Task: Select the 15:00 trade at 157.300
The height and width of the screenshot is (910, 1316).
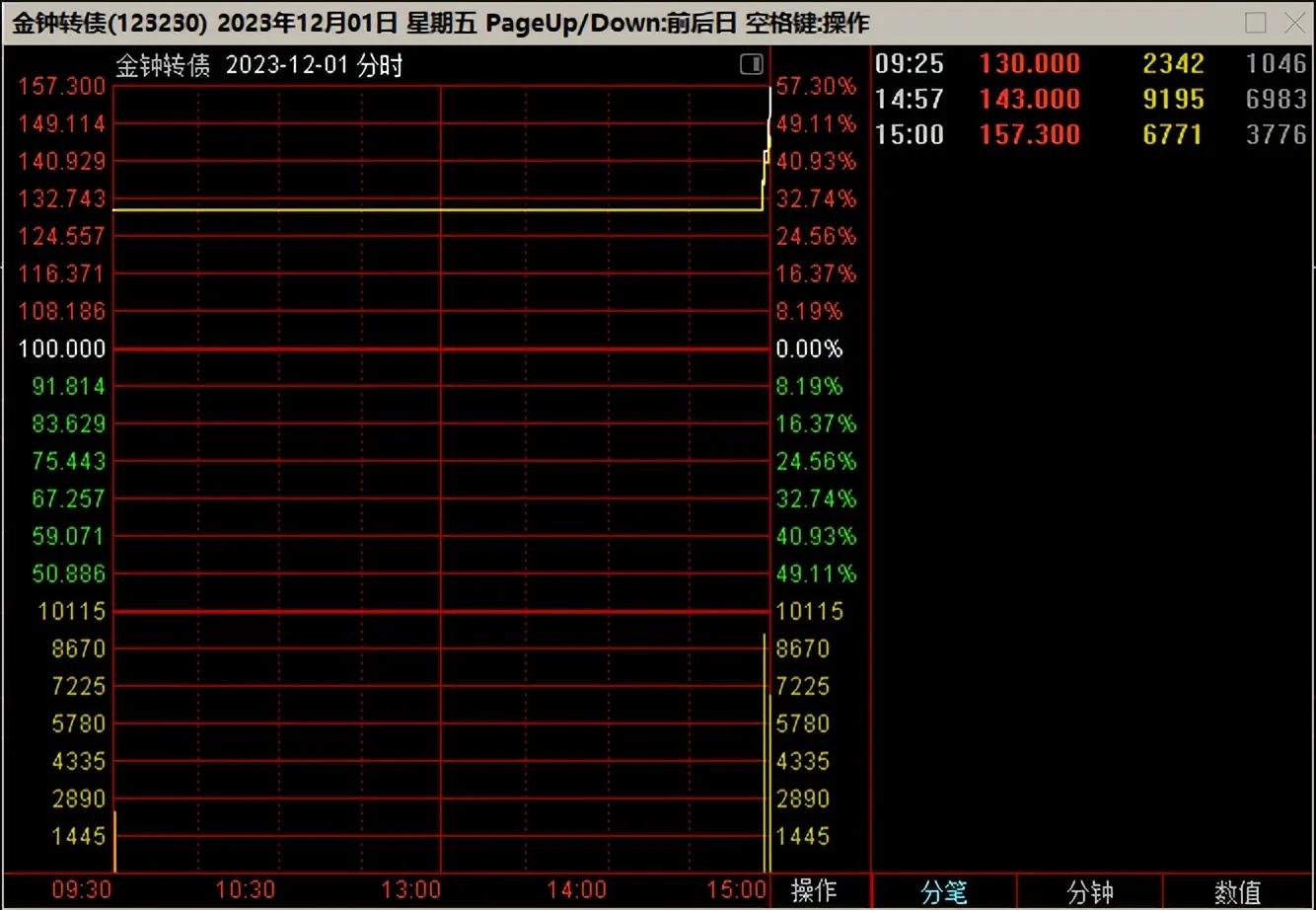Action: (1090, 135)
